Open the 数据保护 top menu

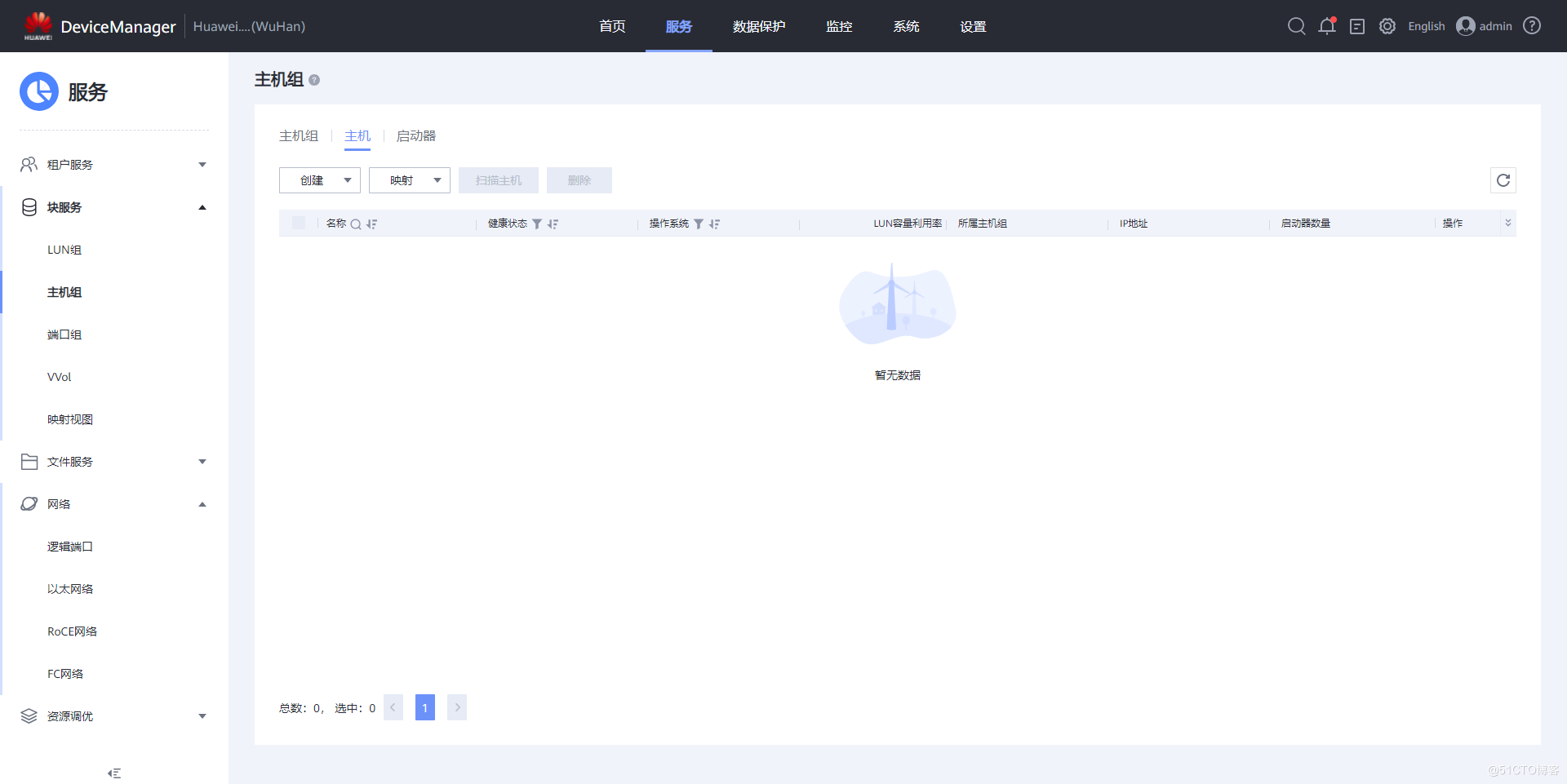[x=758, y=26]
